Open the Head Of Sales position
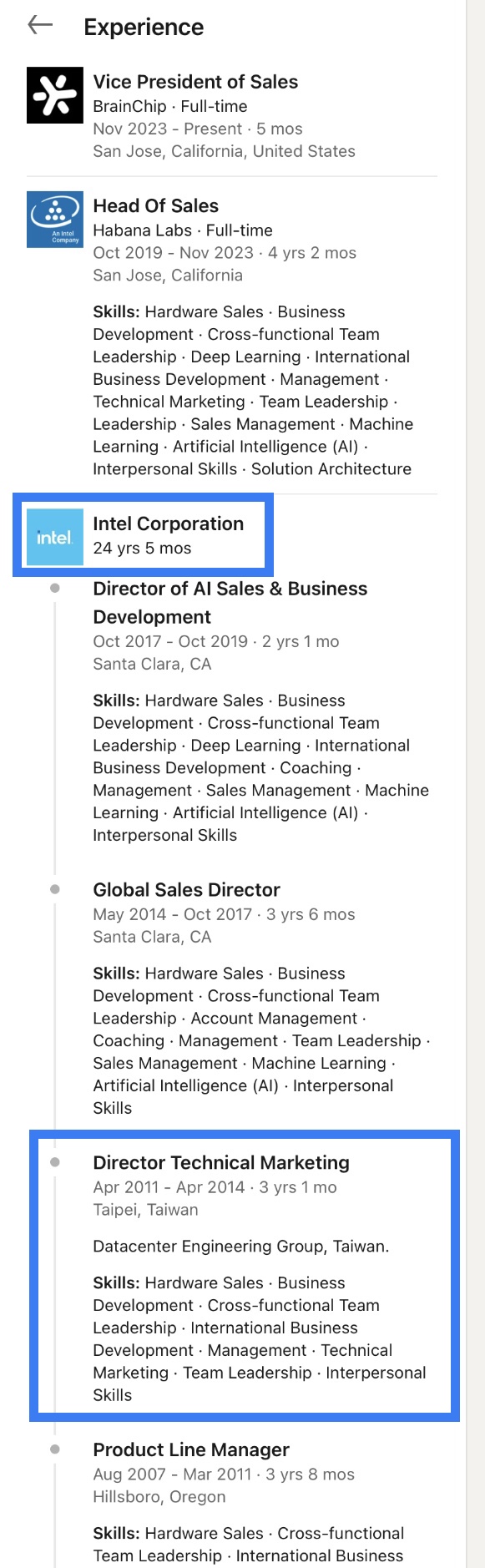The height and width of the screenshot is (1568, 485). point(156,206)
